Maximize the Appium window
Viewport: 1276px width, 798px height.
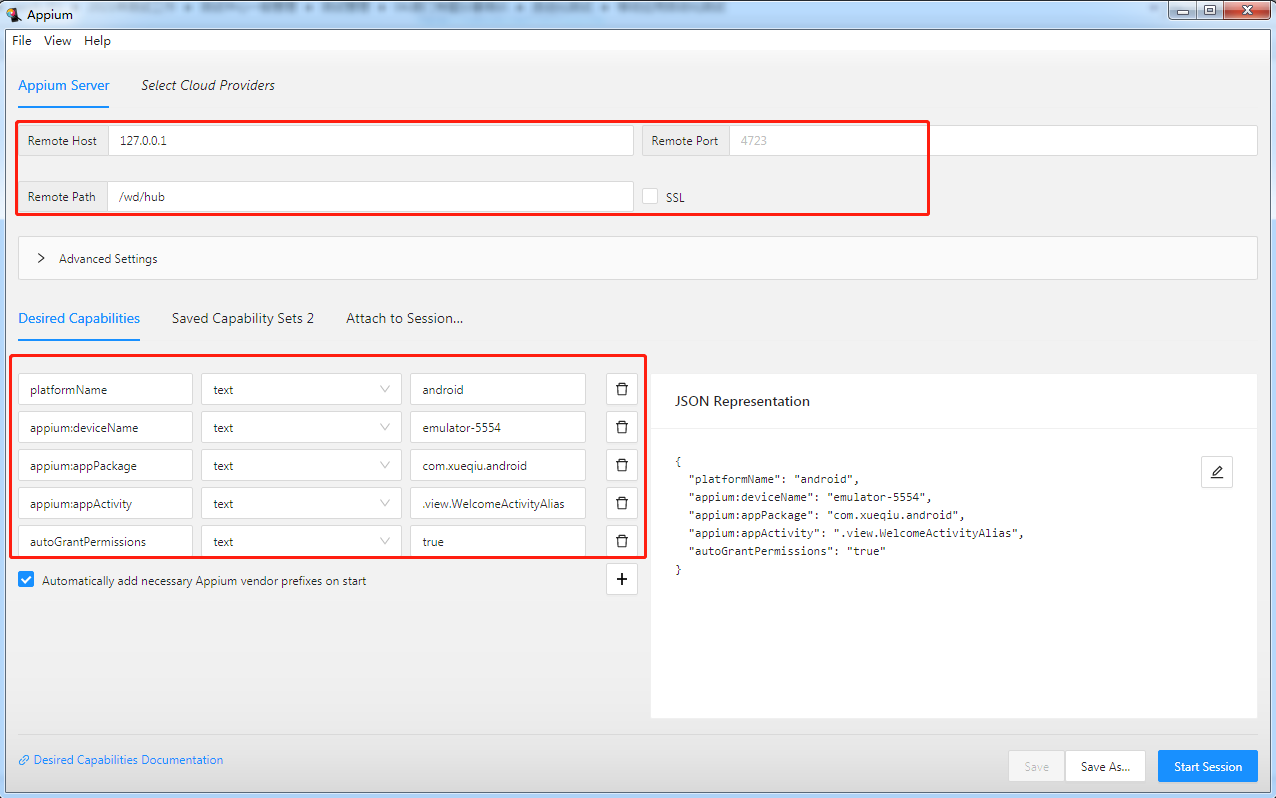[x=1212, y=10]
